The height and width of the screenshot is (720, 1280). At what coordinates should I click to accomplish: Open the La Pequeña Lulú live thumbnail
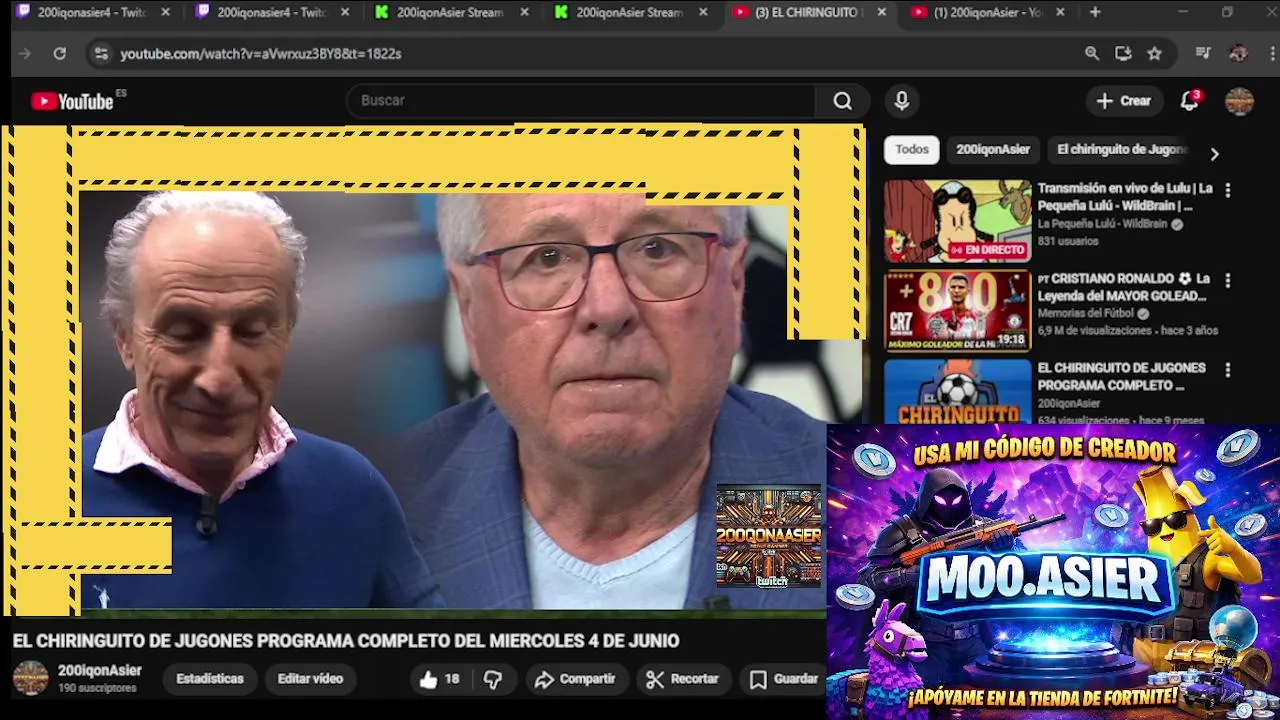point(957,221)
